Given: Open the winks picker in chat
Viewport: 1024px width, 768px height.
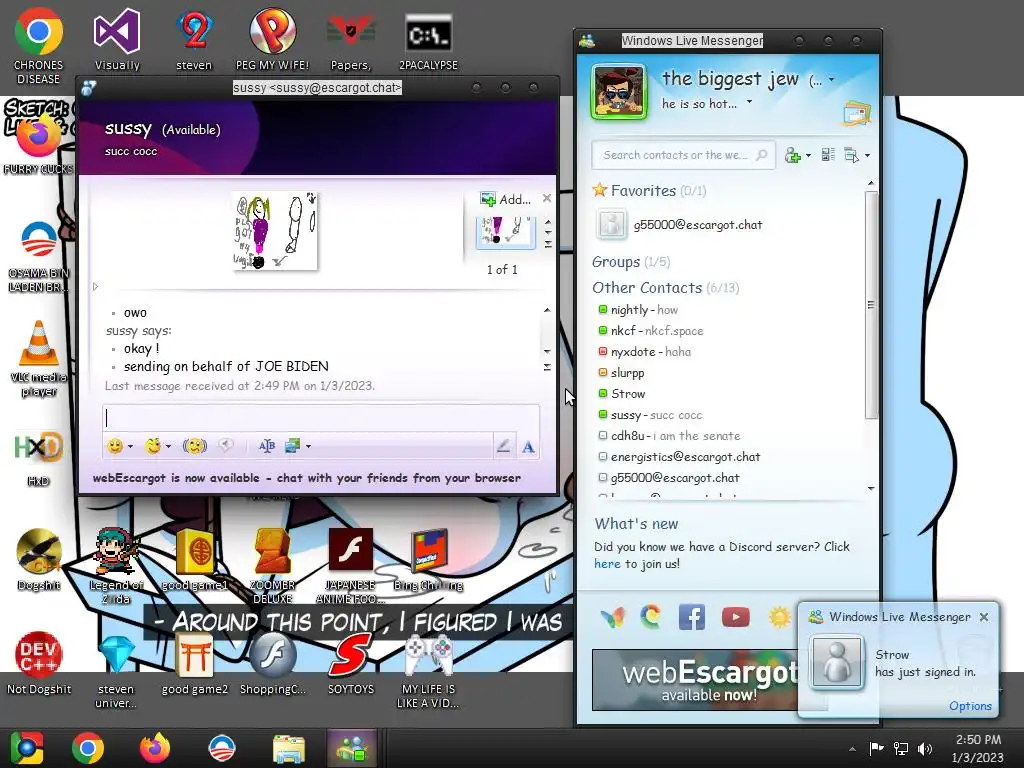Looking at the screenshot, I should click(153, 446).
